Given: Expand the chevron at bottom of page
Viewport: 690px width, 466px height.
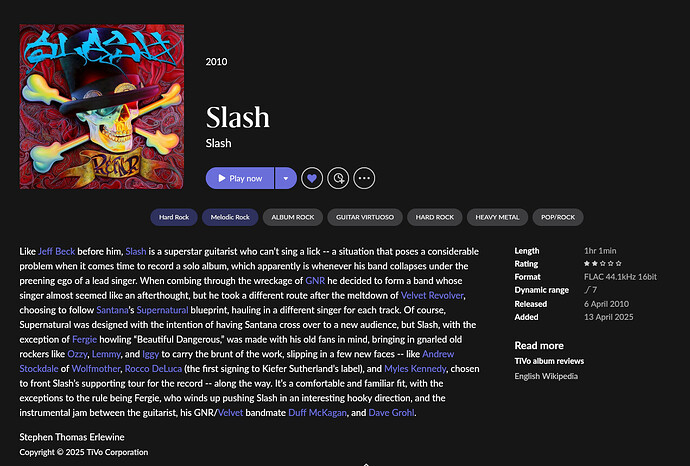Looking at the screenshot, I should (366, 464).
